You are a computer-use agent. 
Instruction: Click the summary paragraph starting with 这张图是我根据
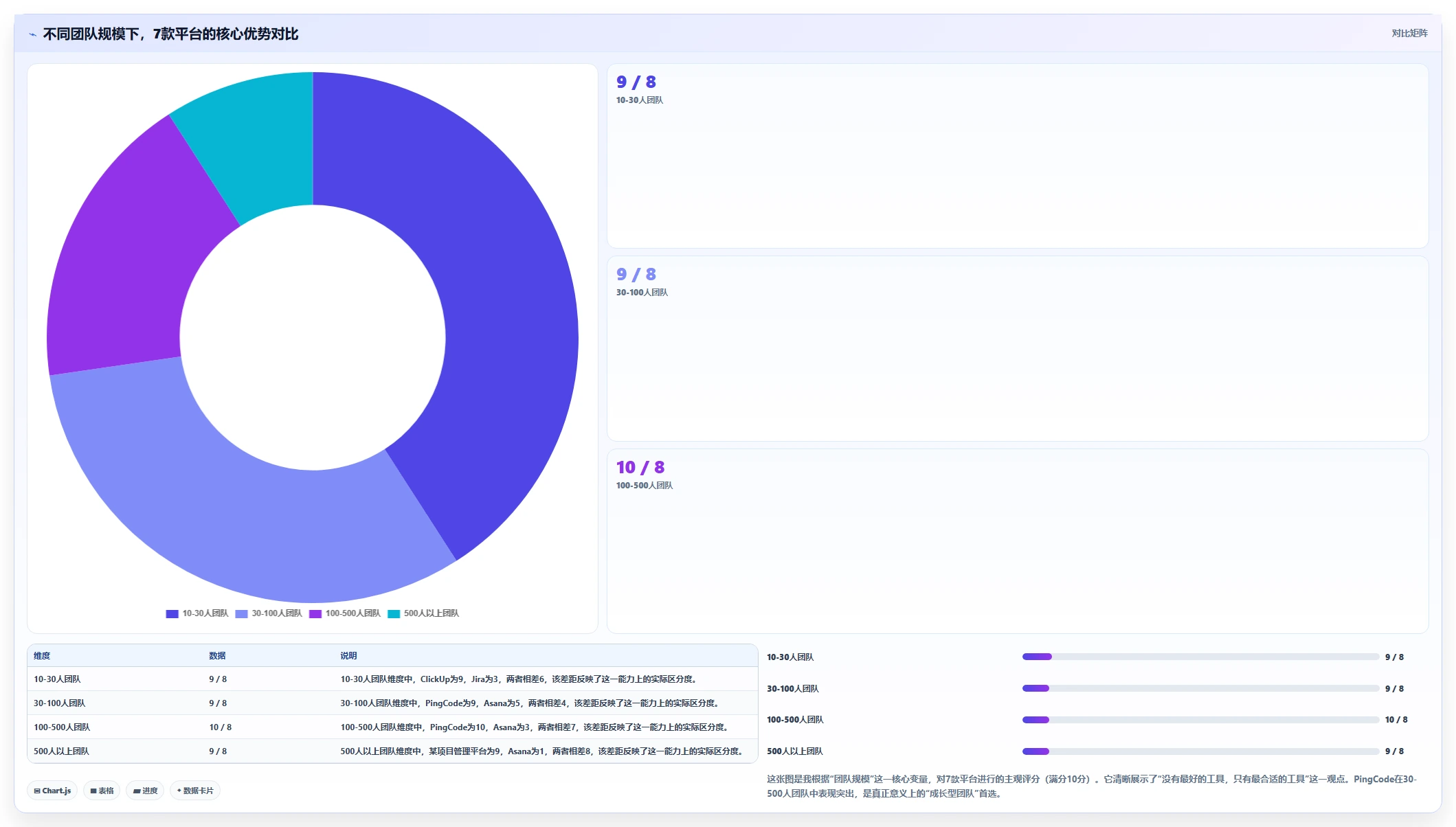click(1092, 786)
